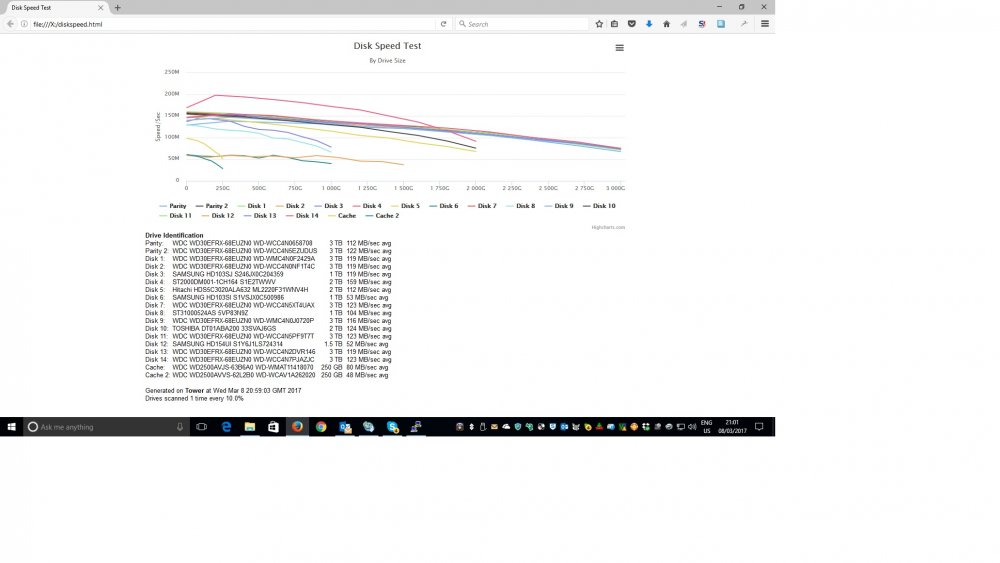Screen dimensions: 1000x563
Task: Click the ENG US language indicator
Action: coord(706,427)
